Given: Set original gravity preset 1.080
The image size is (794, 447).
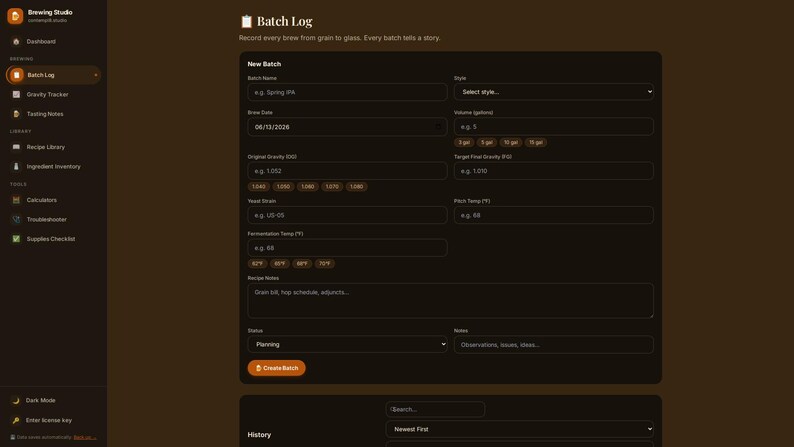Looking at the screenshot, I should [356, 186].
